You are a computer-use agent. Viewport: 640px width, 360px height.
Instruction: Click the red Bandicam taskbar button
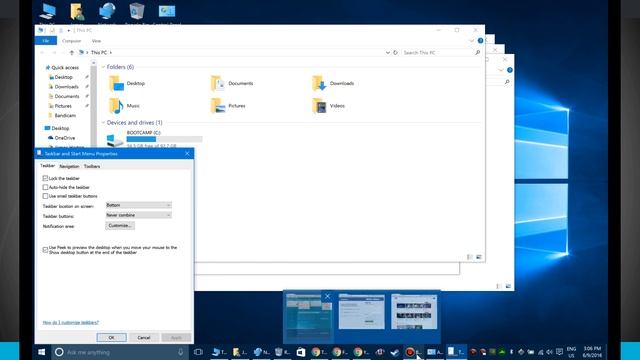click(413, 352)
